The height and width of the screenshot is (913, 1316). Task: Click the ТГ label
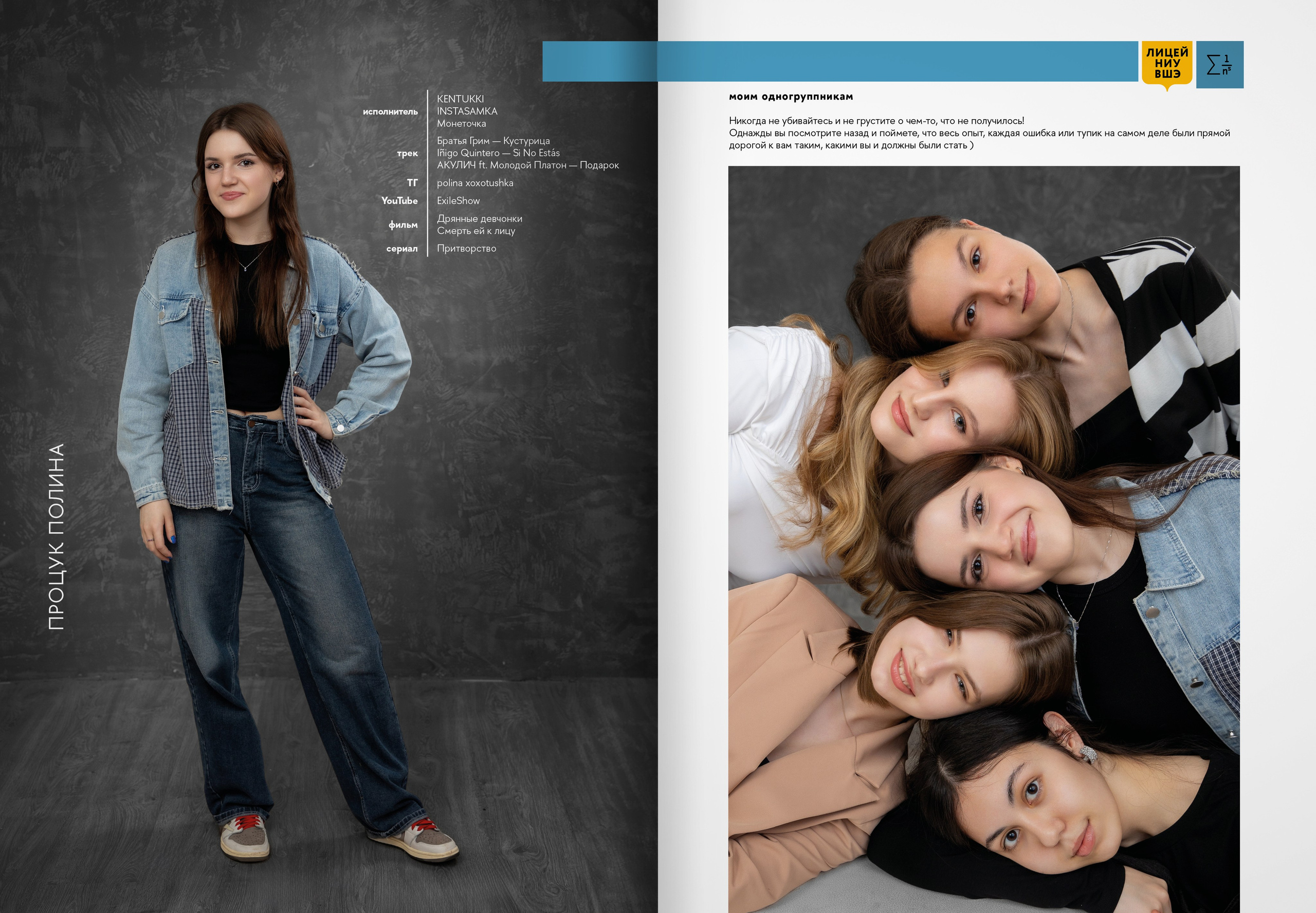[x=412, y=183]
